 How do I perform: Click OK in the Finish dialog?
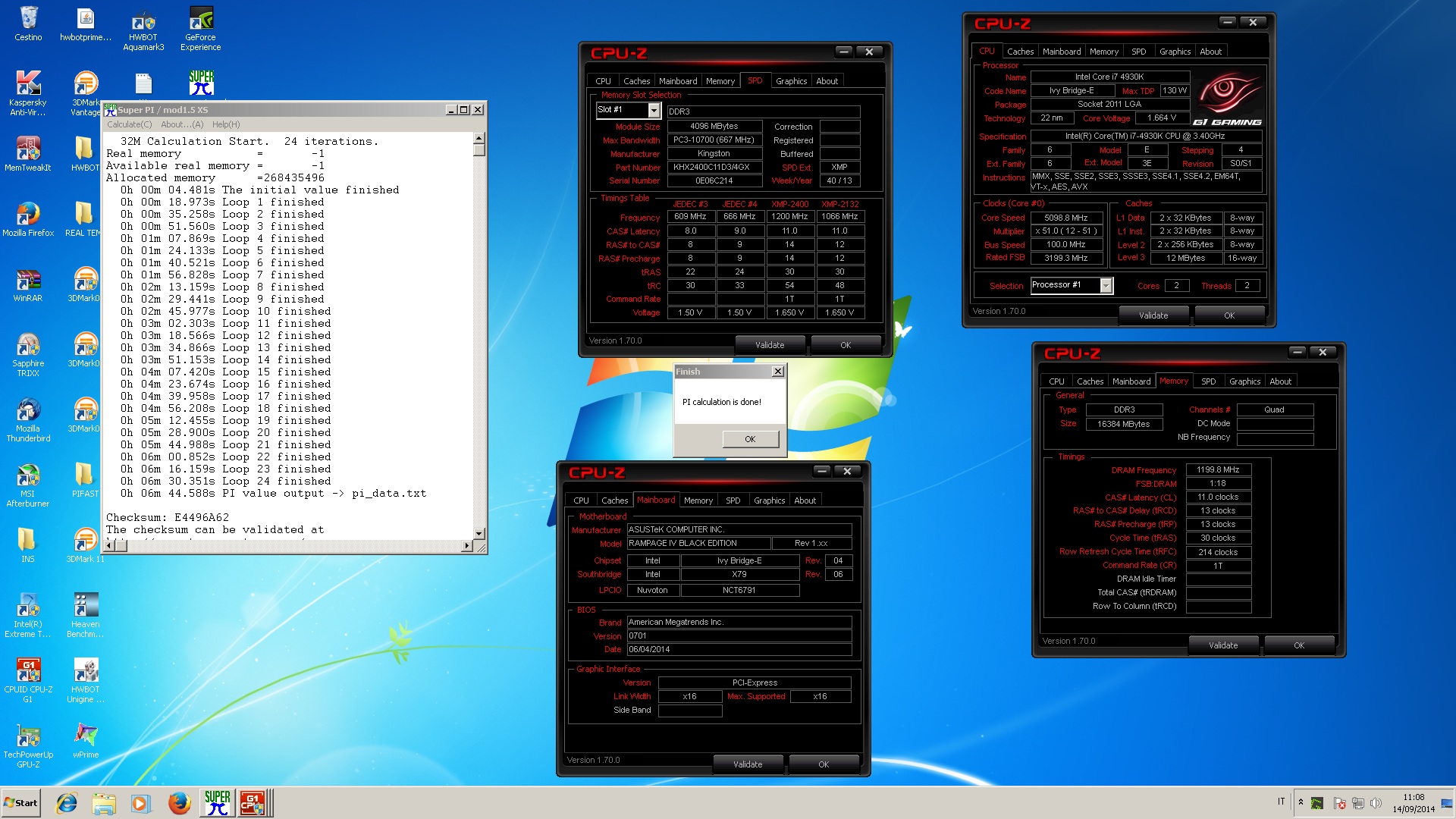[x=750, y=439]
